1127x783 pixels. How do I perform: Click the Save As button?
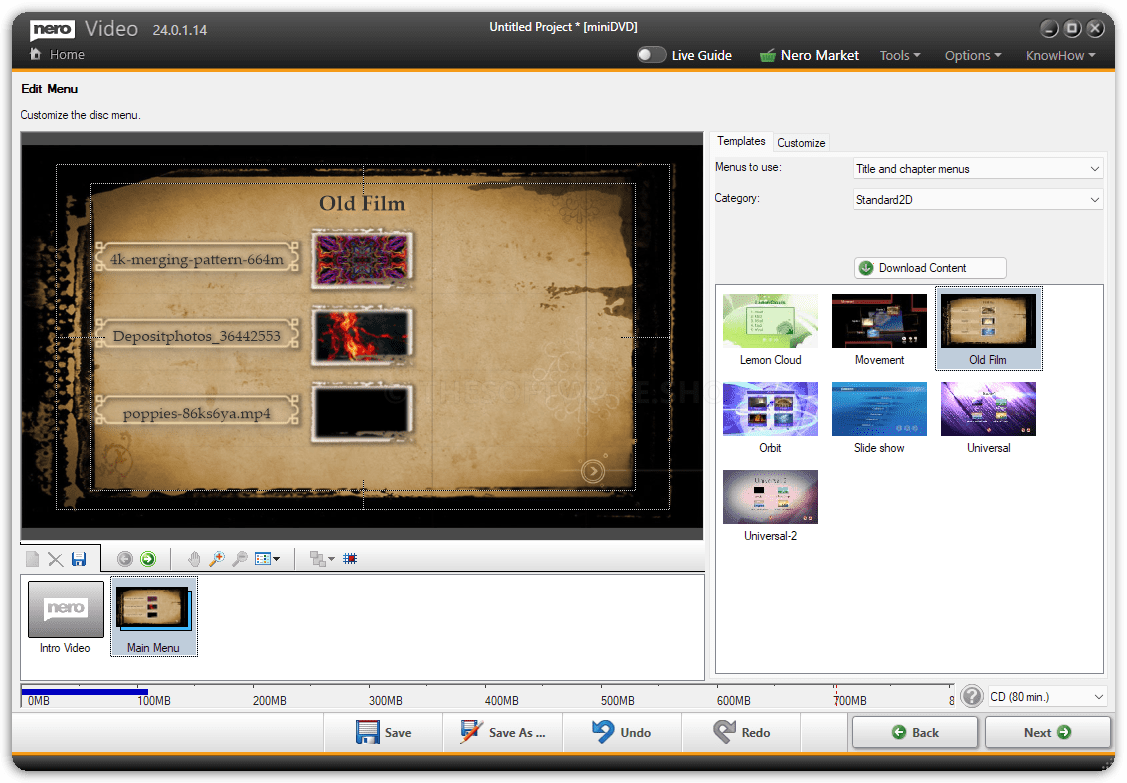click(502, 732)
